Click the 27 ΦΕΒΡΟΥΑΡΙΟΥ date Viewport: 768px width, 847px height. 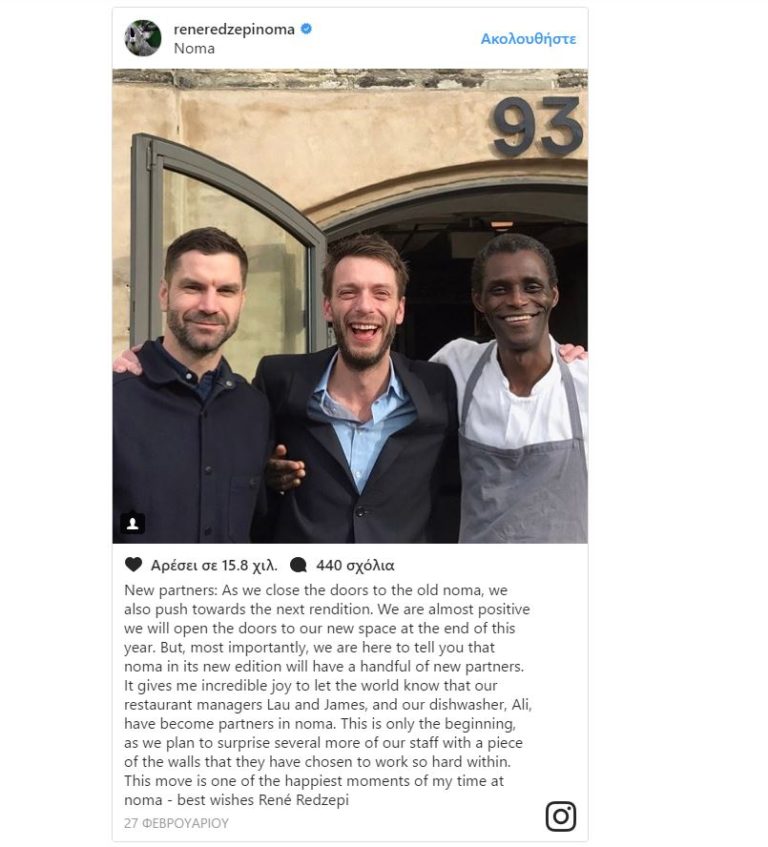click(176, 823)
